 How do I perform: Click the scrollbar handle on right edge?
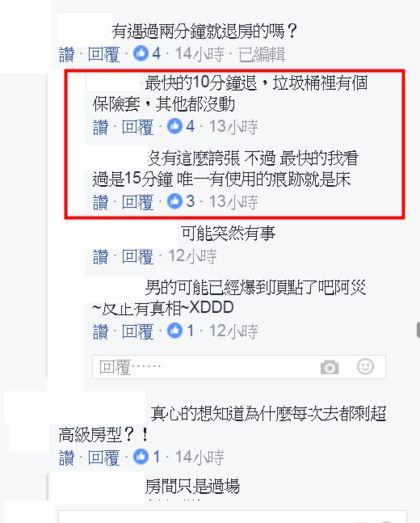tap(418, 330)
